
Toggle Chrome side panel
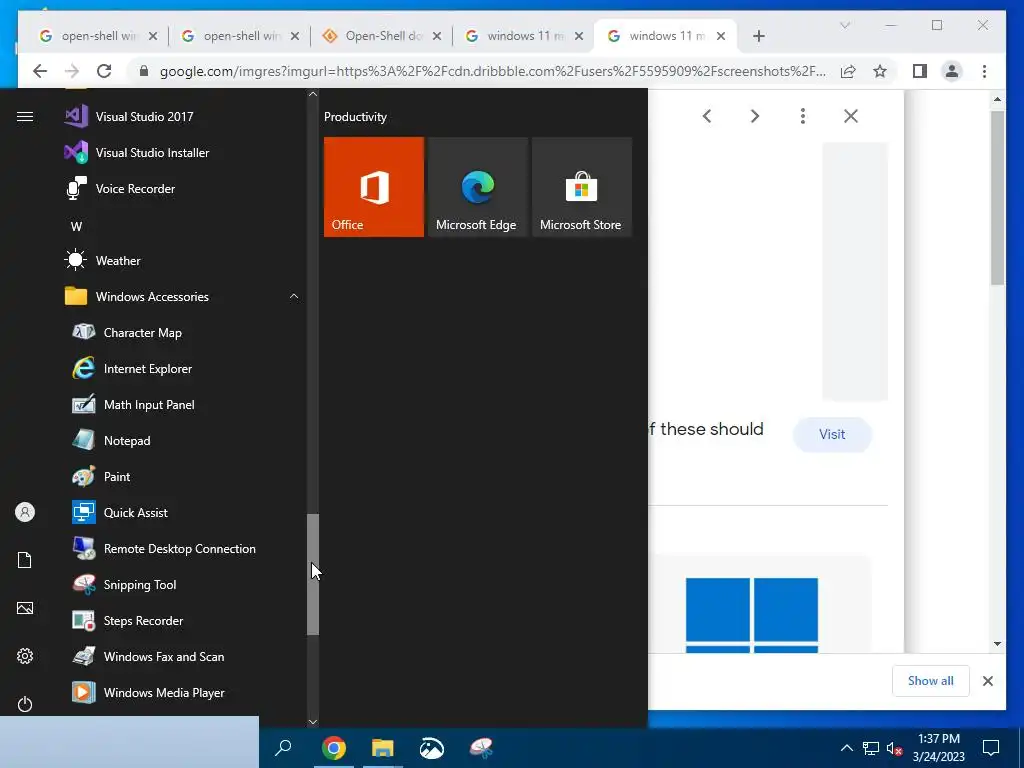[920, 71]
